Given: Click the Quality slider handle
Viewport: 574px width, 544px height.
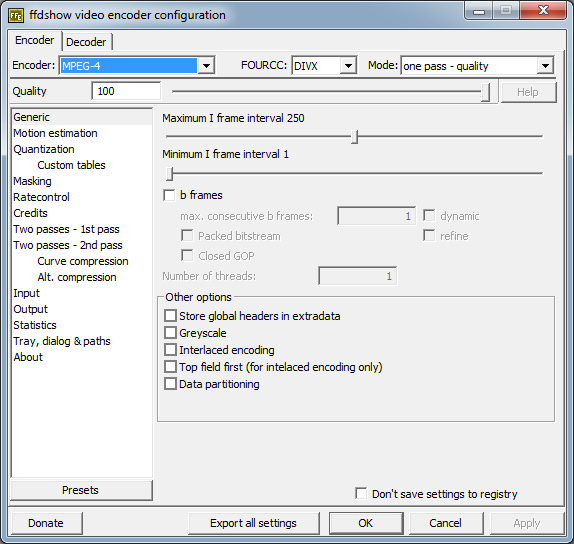Looking at the screenshot, I should click(x=485, y=92).
